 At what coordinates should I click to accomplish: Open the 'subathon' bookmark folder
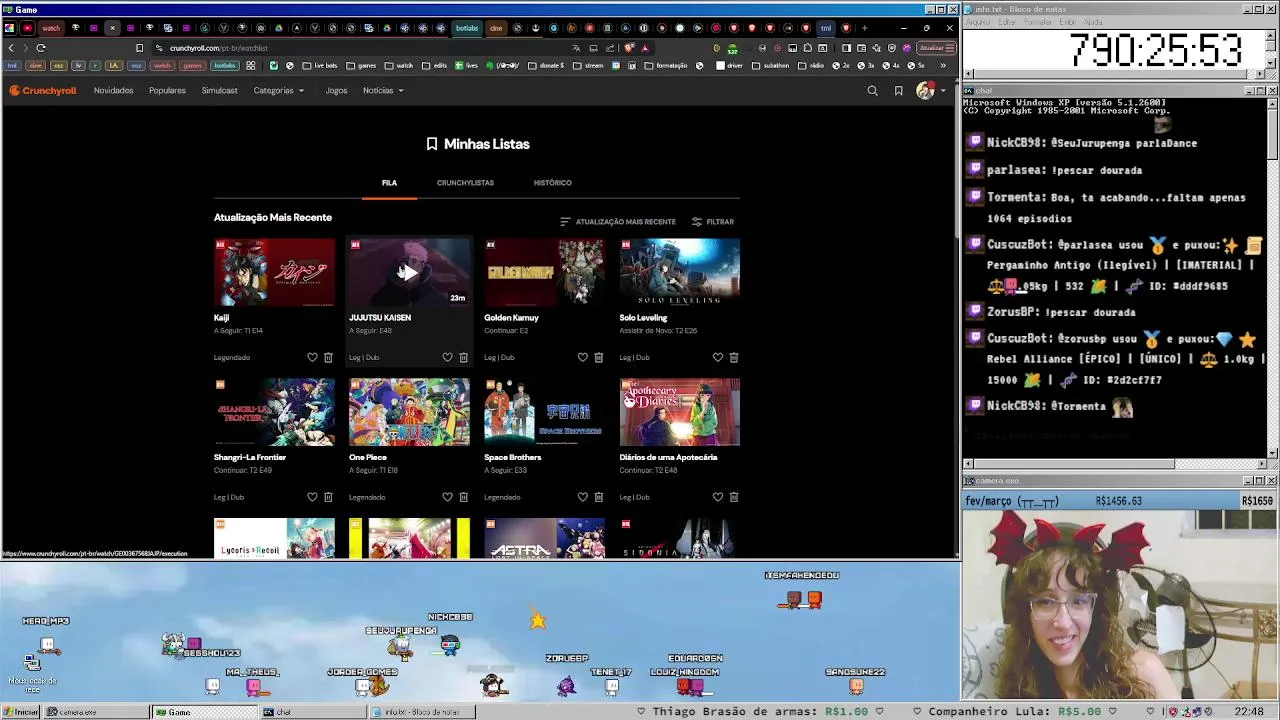pos(770,66)
